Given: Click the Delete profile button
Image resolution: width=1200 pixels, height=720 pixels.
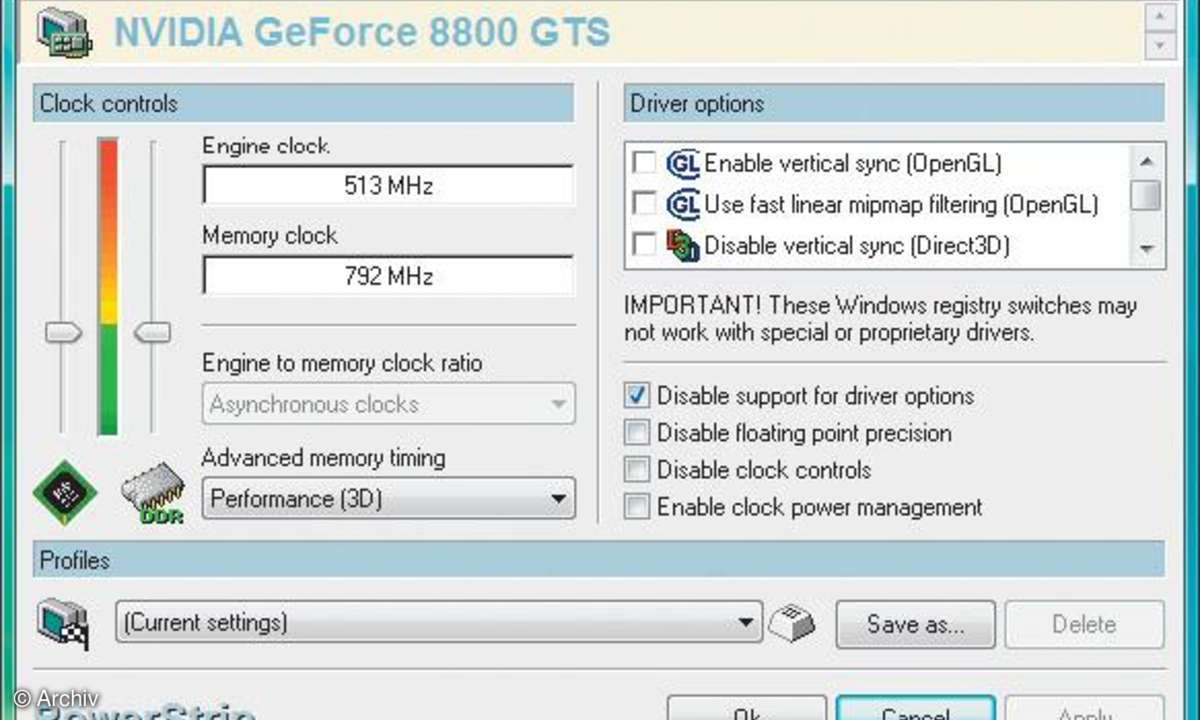Looking at the screenshot, I should click(x=1084, y=624).
